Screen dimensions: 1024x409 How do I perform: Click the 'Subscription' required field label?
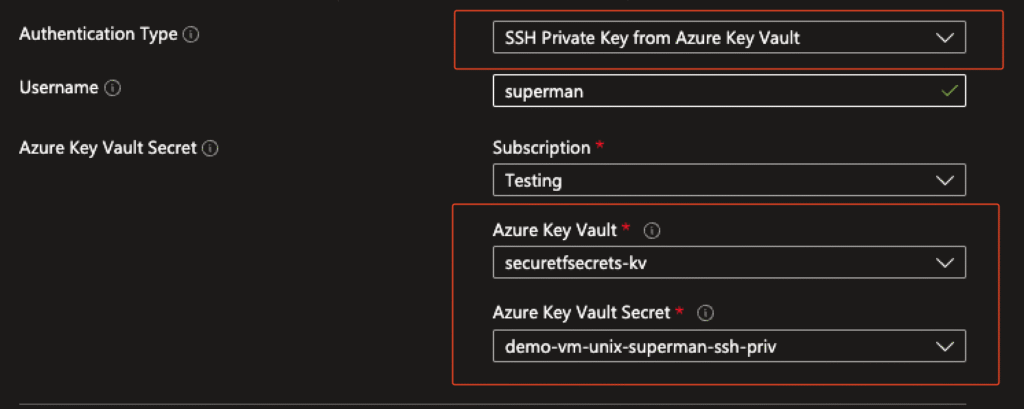pyautogui.click(x=541, y=148)
